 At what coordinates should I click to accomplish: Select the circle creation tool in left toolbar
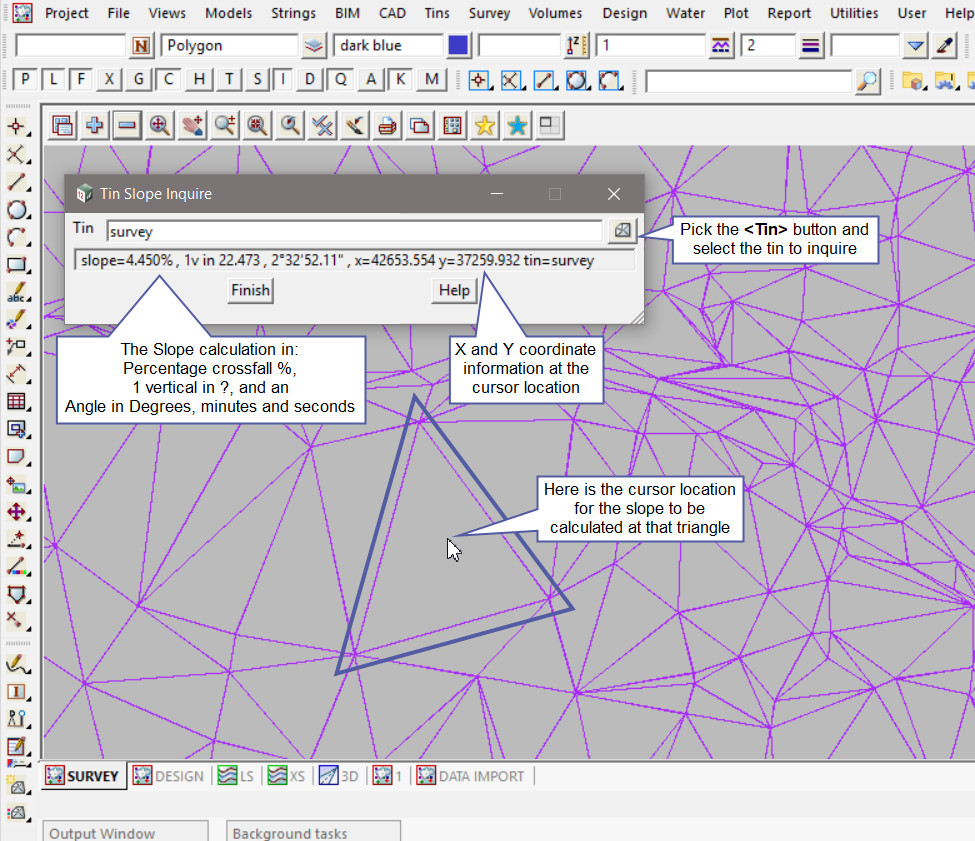coord(16,210)
